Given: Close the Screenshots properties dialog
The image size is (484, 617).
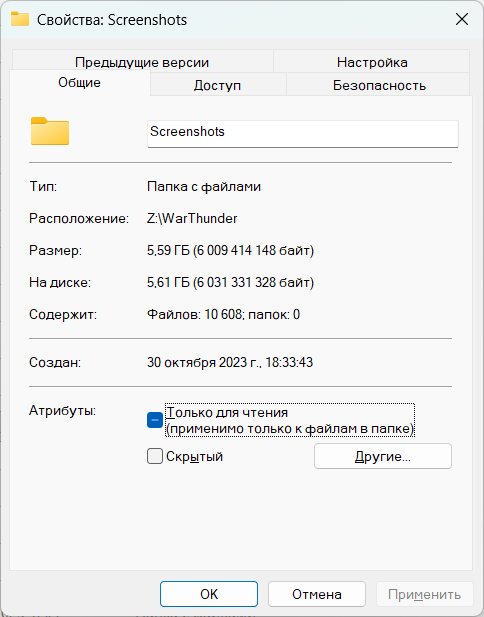Looking at the screenshot, I should [462, 19].
